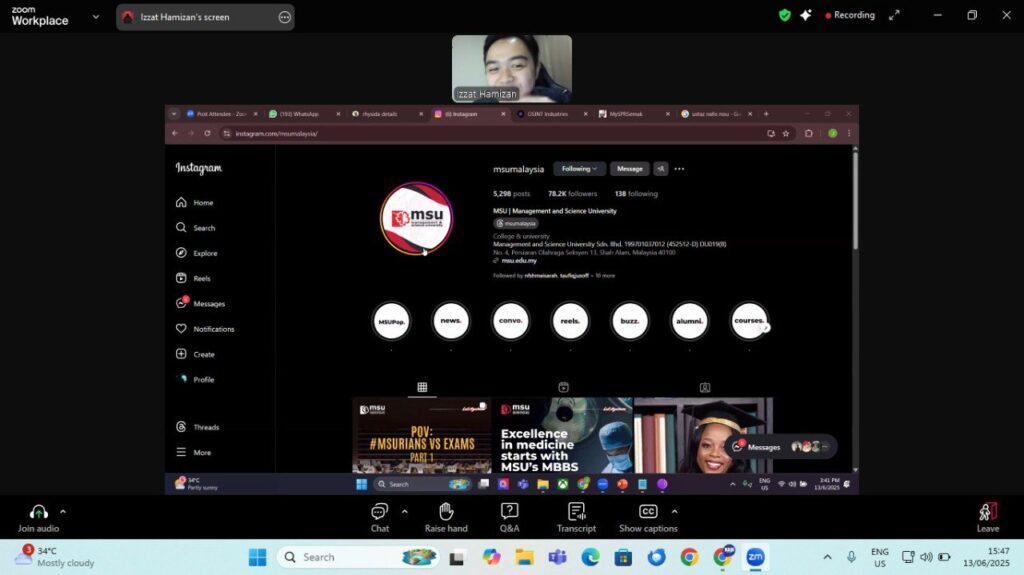Open AI Companion sparkle icon

coord(806,15)
